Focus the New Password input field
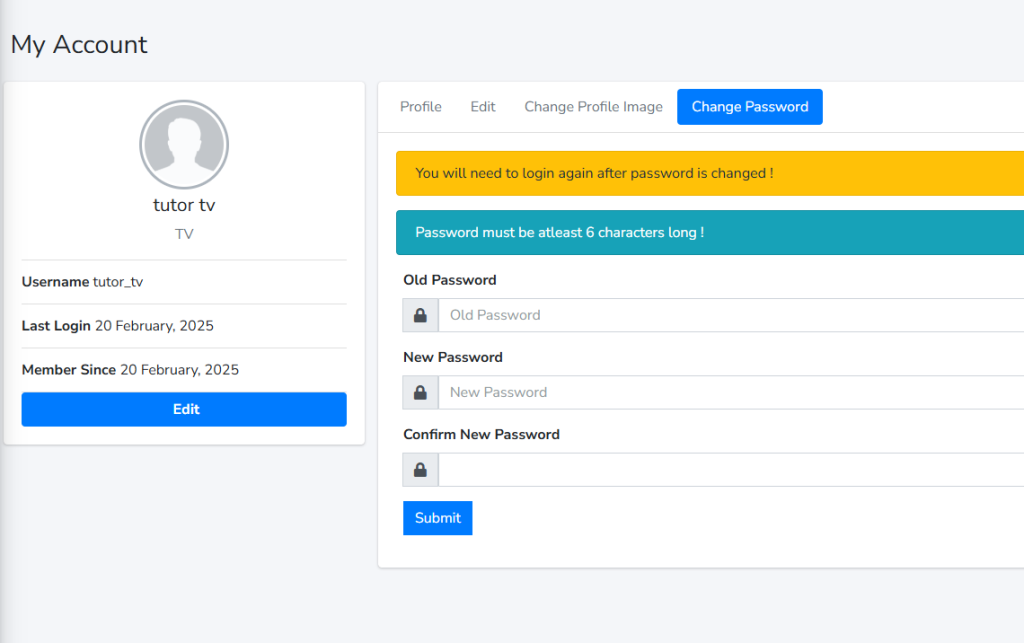Viewport: 1024px width, 643px height. [730, 392]
